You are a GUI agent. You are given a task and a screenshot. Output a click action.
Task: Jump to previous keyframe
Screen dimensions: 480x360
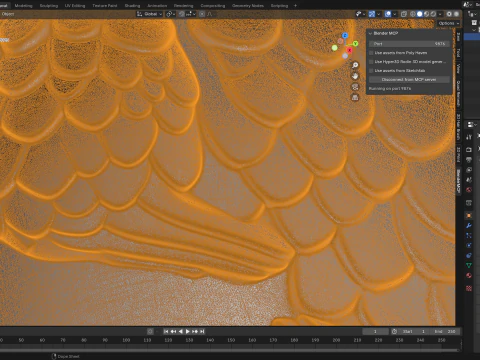173,331
